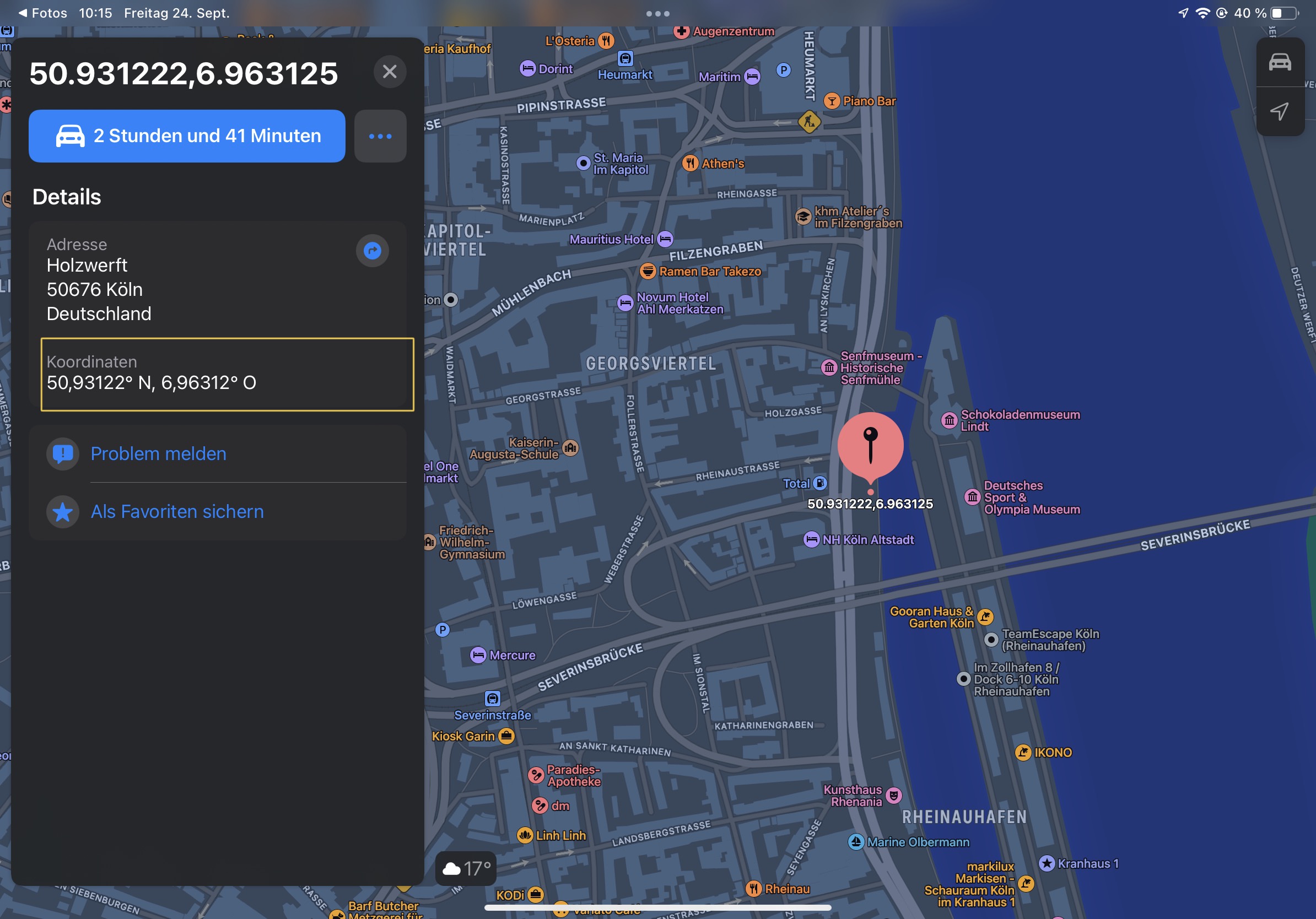Select NH Köln Altstadt hotel icon

pos(811,539)
